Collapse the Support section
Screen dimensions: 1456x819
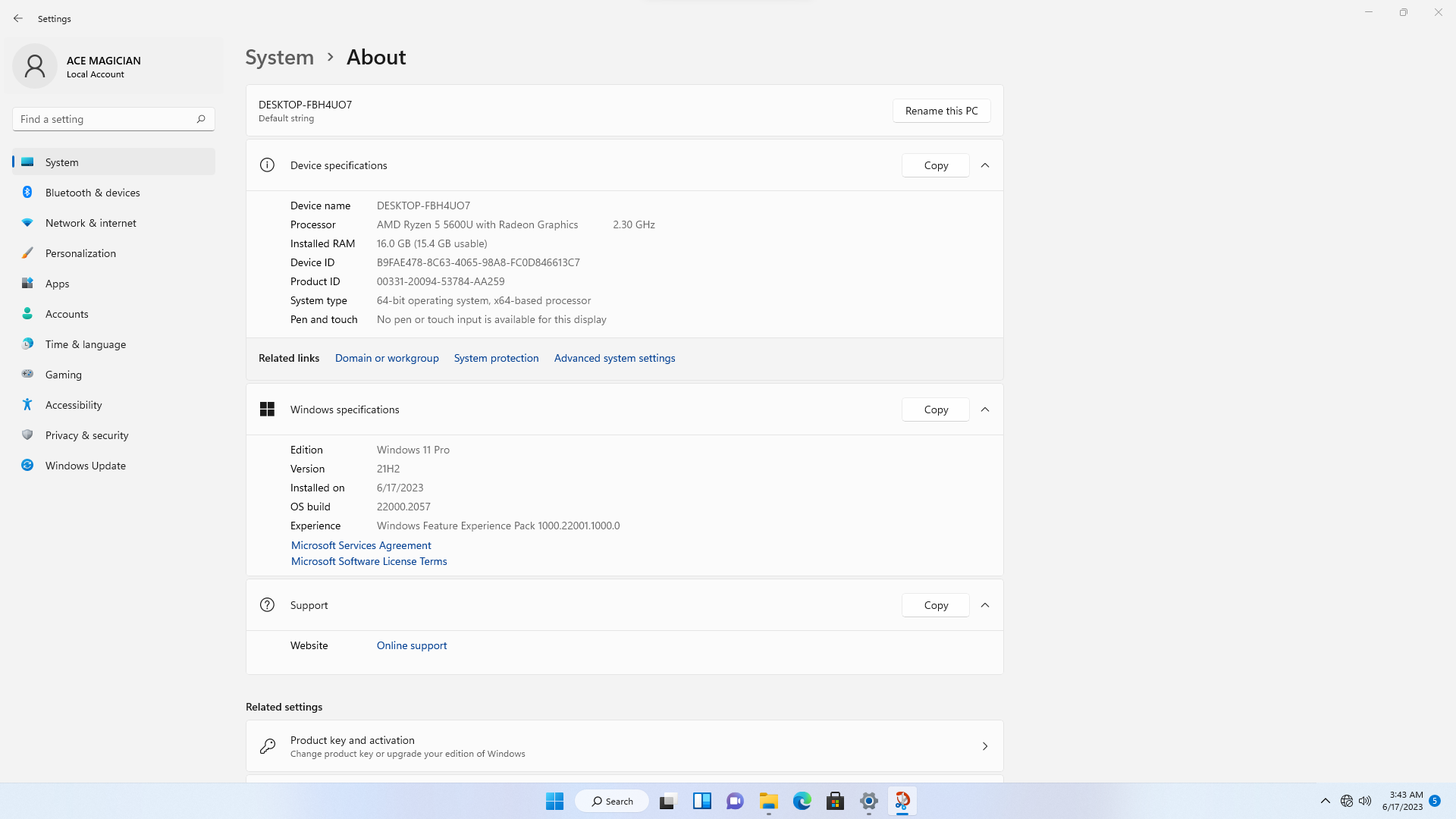pyautogui.click(x=985, y=605)
